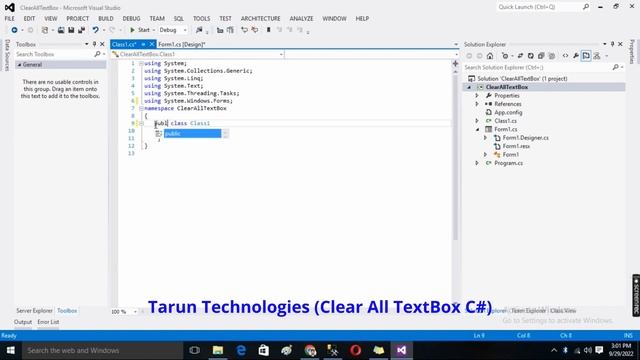640x360 pixels.
Task: Open the ARCHITECTURE menu
Action: (260, 18)
